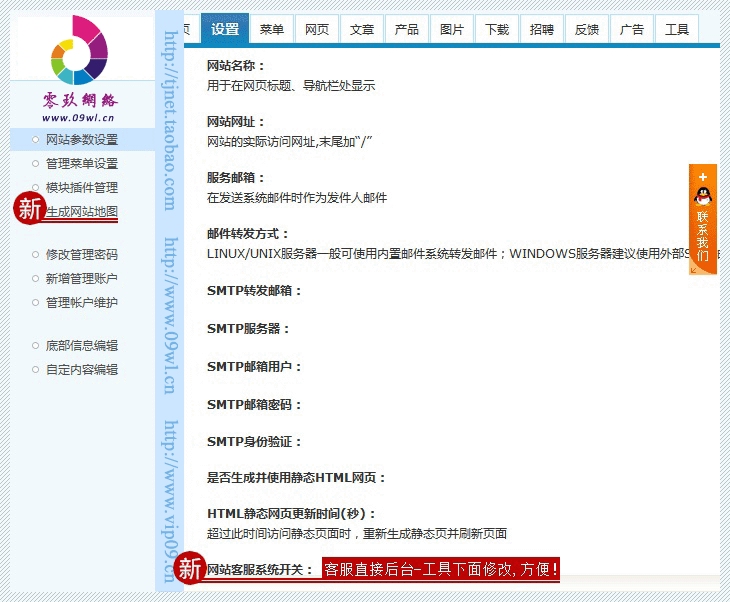The image size is (730, 602).
Task: Switch to the 菜单 tab
Action: (x=272, y=29)
